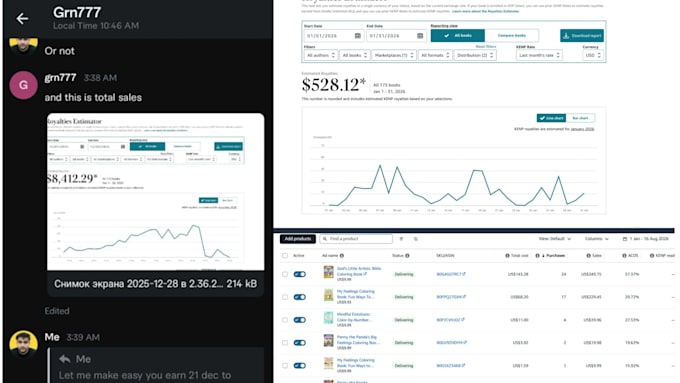
Task: Select the Line chart view
Action: pos(551,118)
